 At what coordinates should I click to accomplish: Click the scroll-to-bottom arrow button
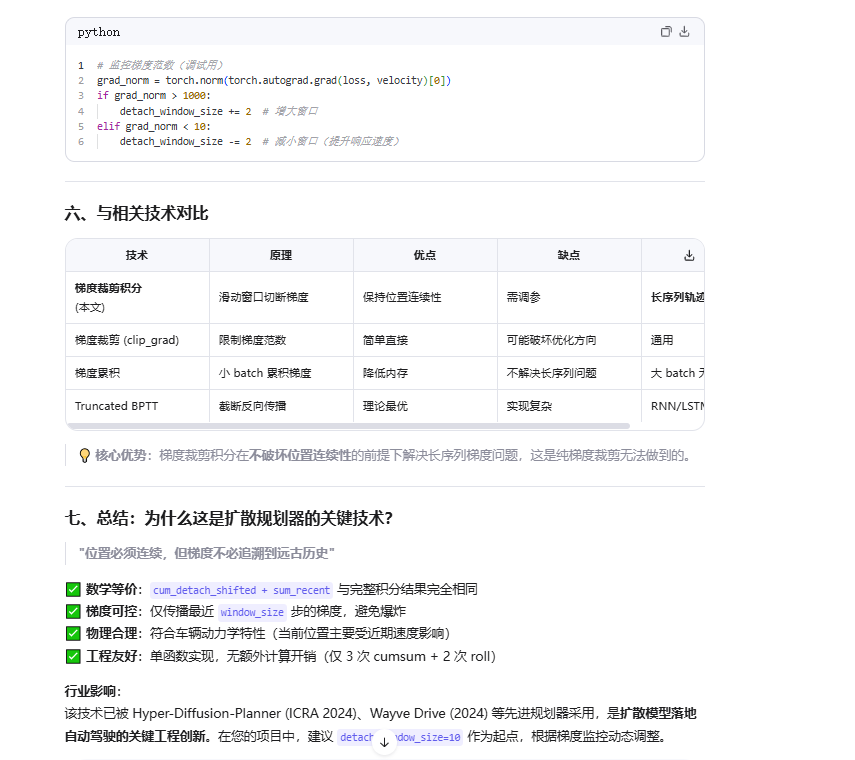pos(384,743)
